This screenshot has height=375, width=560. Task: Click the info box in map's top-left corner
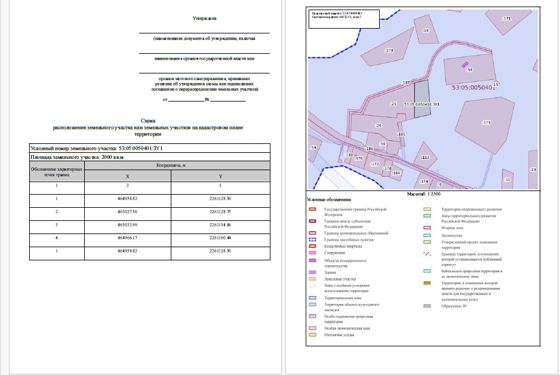[344, 19]
